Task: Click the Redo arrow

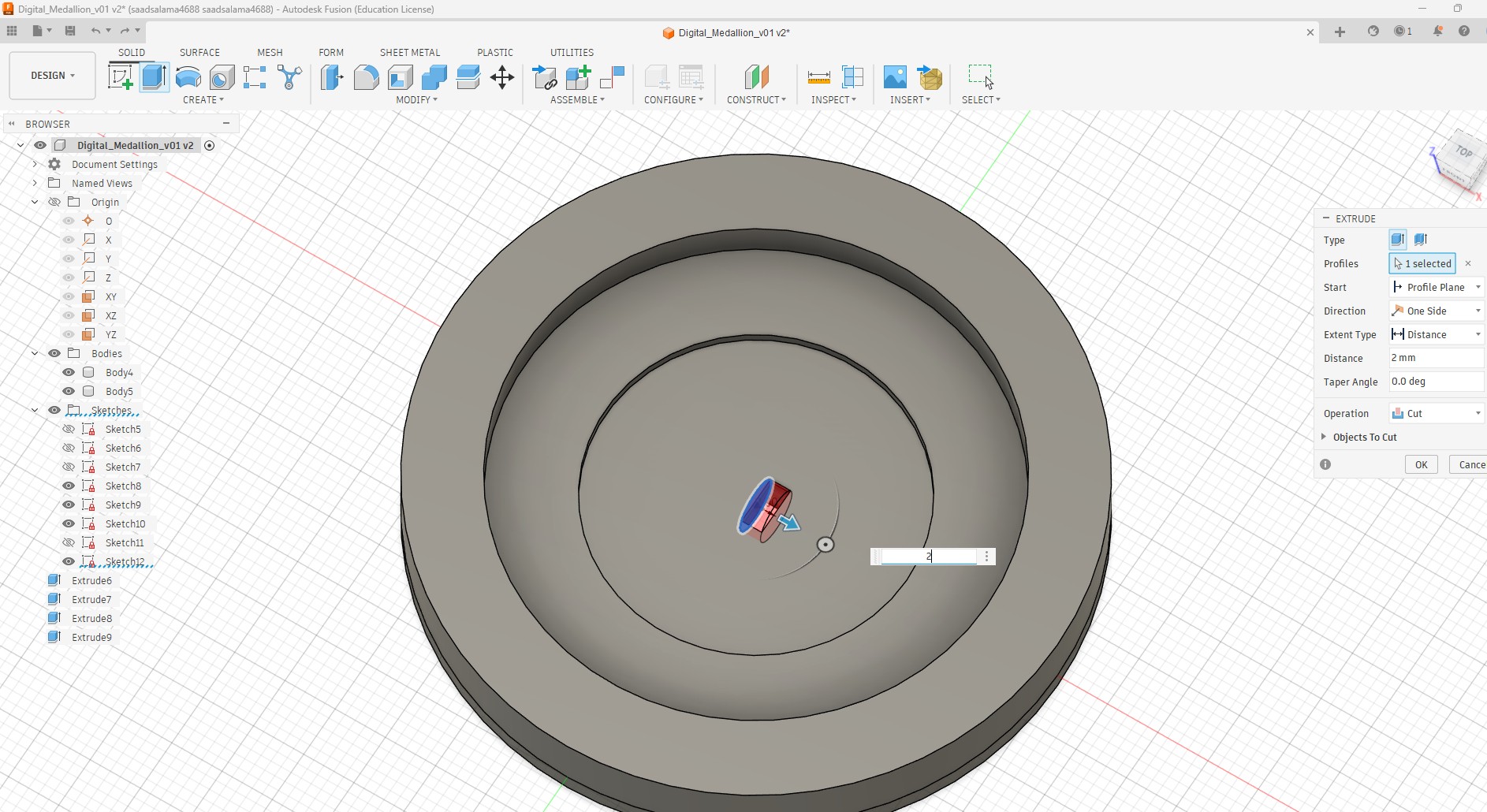Action: [x=125, y=31]
